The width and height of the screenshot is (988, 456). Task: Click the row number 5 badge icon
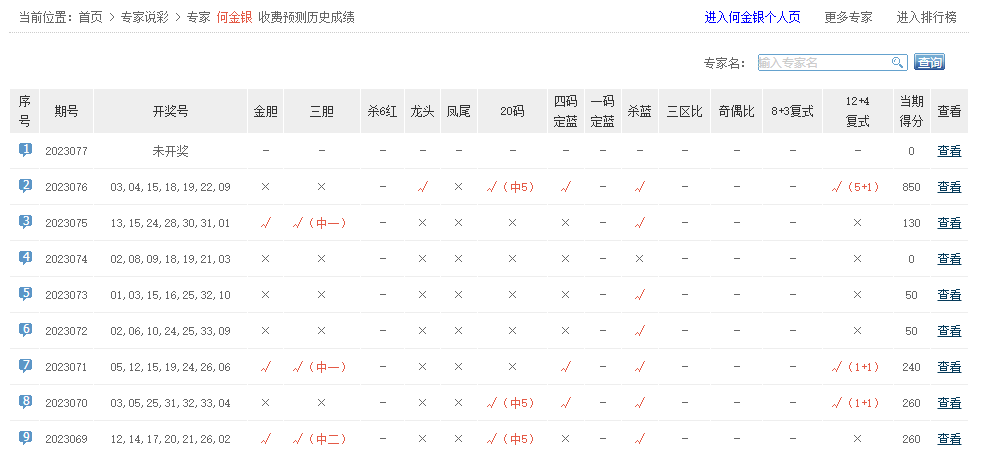click(25, 294)
